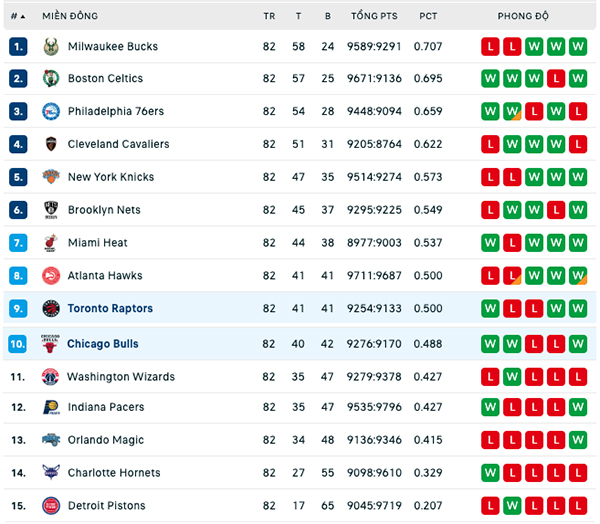Click the Orlando Magic logo
The height and width of the screenshot is (524, 600).
(x=51, y=440)
